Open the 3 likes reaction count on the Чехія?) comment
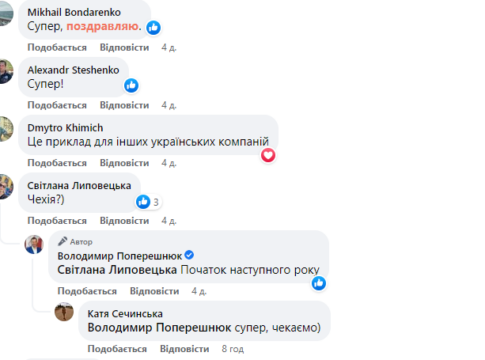The height and width of the screenshot is (360, 485). pos(149,202)
